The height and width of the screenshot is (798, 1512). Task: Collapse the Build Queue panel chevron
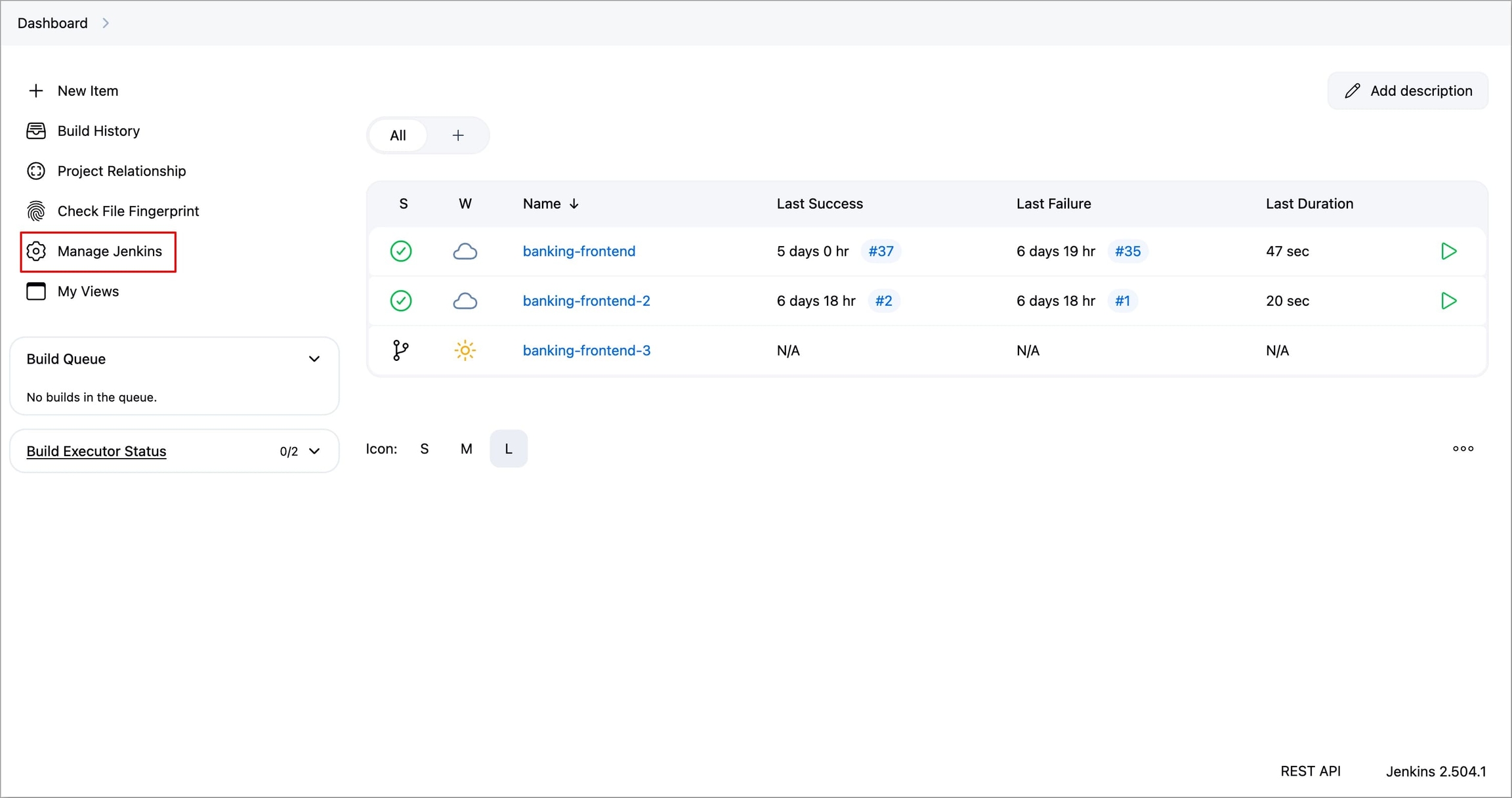click(314, 359)
